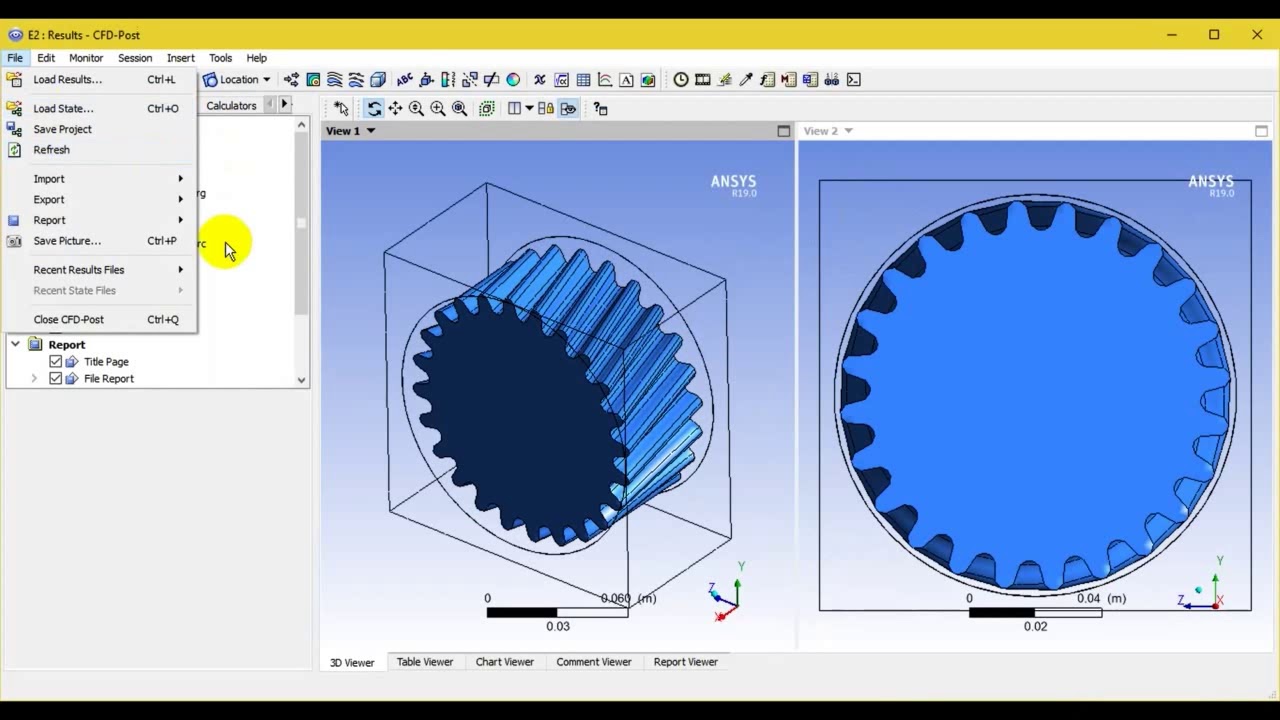Create a new Expression

point(562,80)
